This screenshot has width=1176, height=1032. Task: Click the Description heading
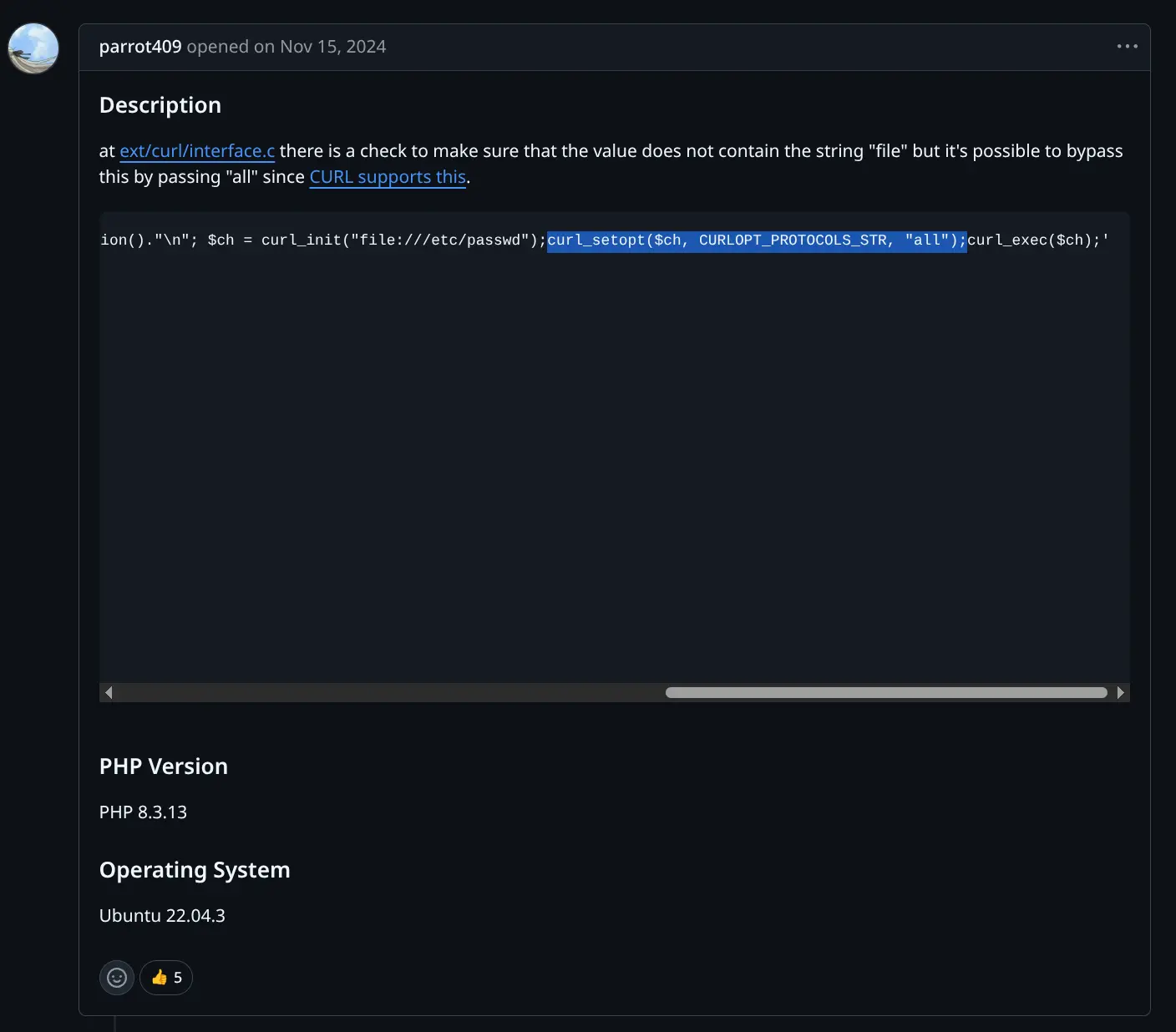tap(160, 105)
